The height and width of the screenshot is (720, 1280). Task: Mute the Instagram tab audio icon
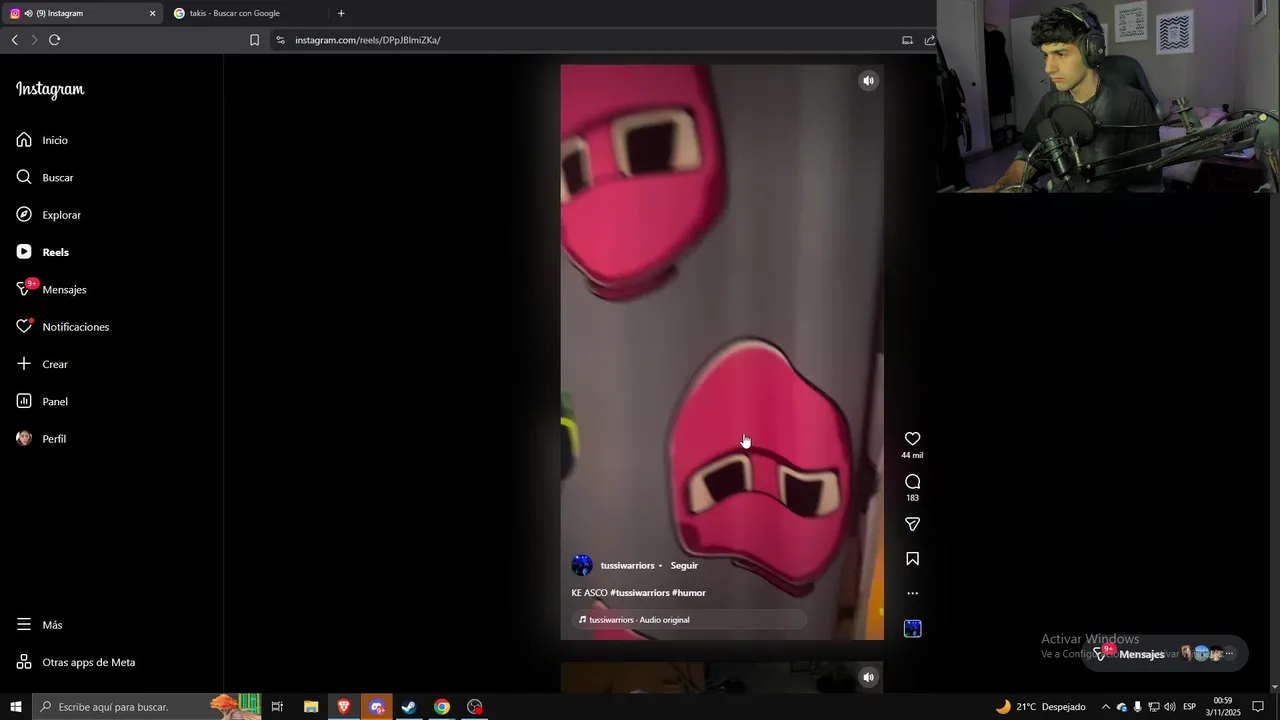(28, 13)
